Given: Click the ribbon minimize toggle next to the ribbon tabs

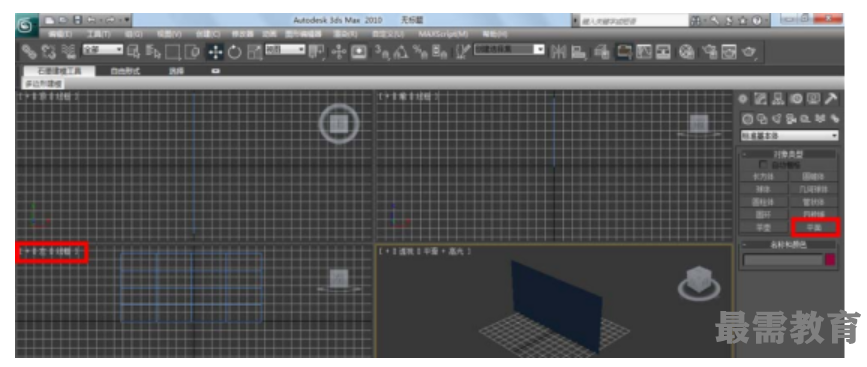Looking at the screenshot, I should 216,71.
